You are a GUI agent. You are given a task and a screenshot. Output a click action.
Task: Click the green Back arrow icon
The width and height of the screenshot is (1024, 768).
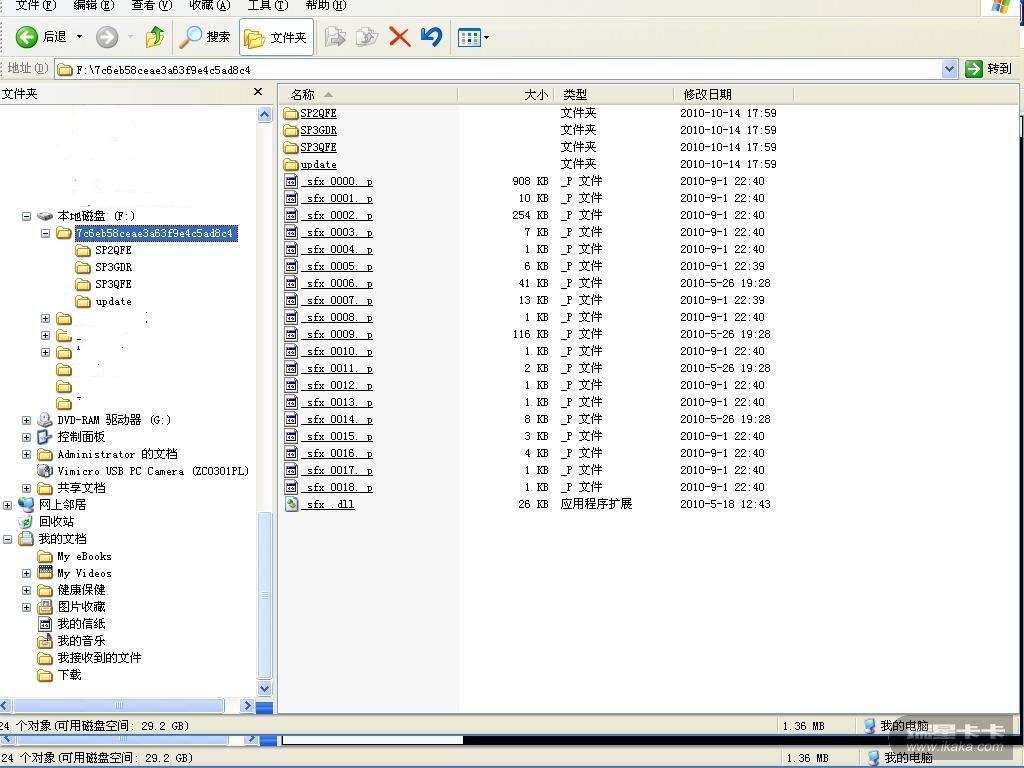27,37
